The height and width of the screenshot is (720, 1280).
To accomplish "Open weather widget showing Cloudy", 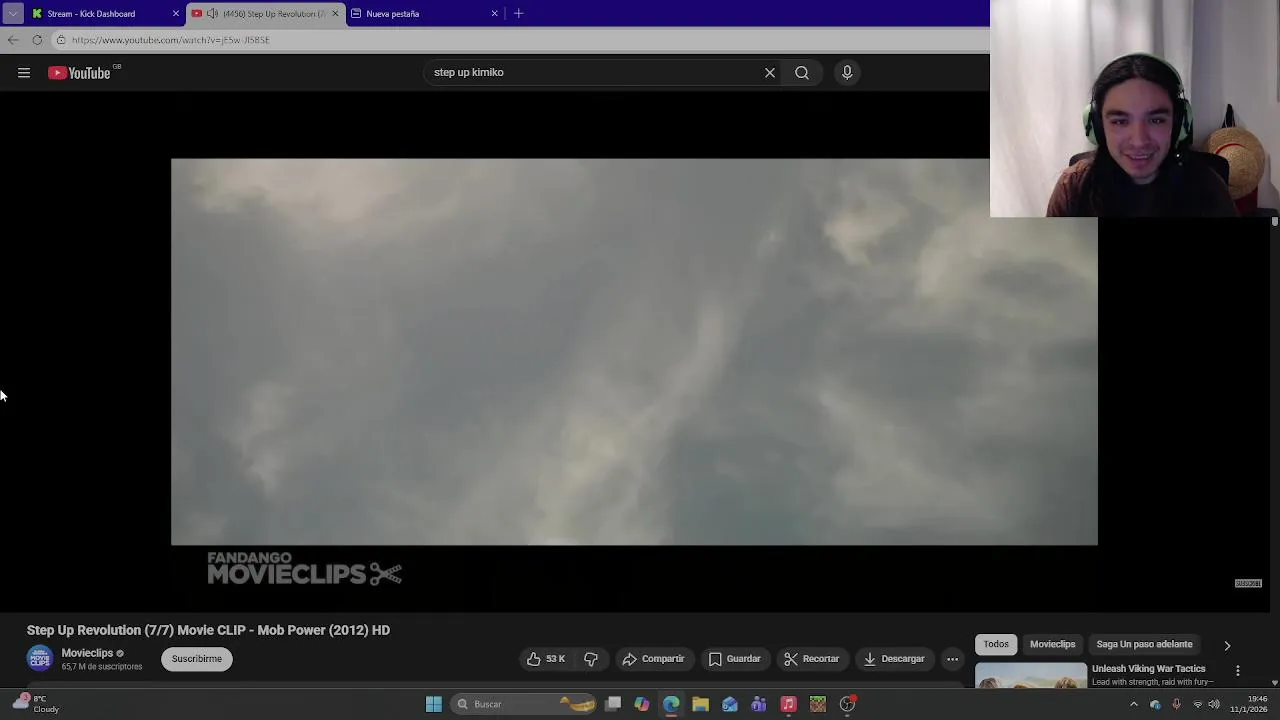I will (36, 704).
